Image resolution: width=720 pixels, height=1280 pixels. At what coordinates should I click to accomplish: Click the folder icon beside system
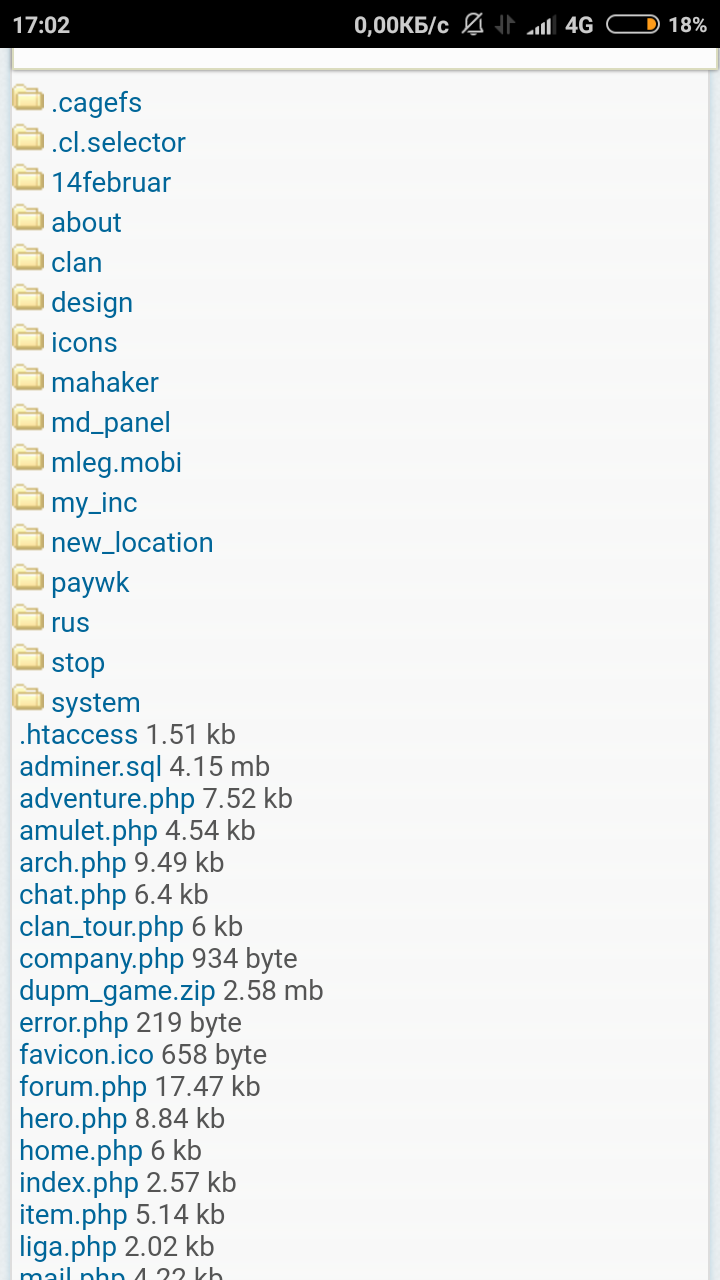point(28,699)
